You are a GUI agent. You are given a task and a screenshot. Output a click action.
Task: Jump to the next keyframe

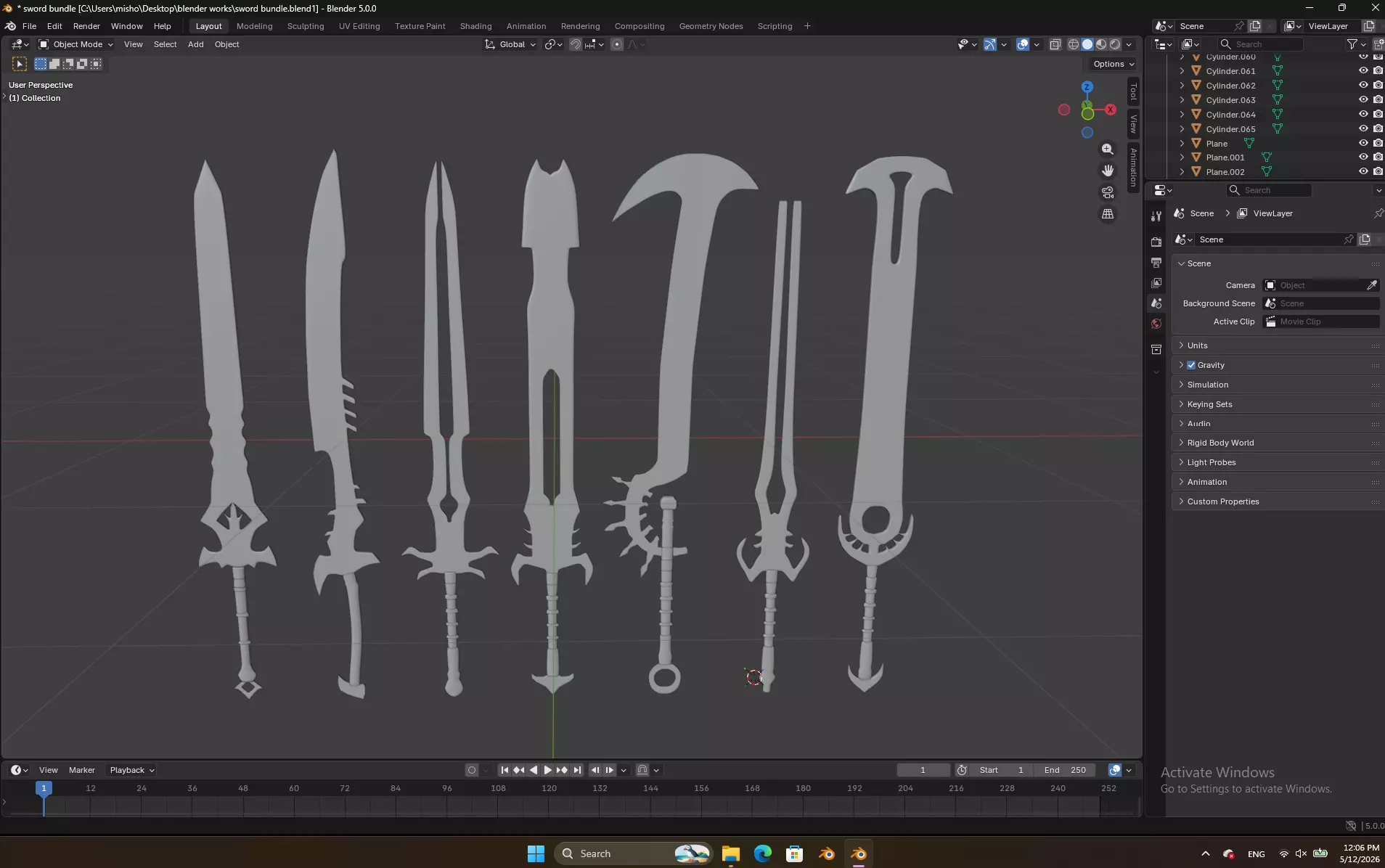[563, 770]
